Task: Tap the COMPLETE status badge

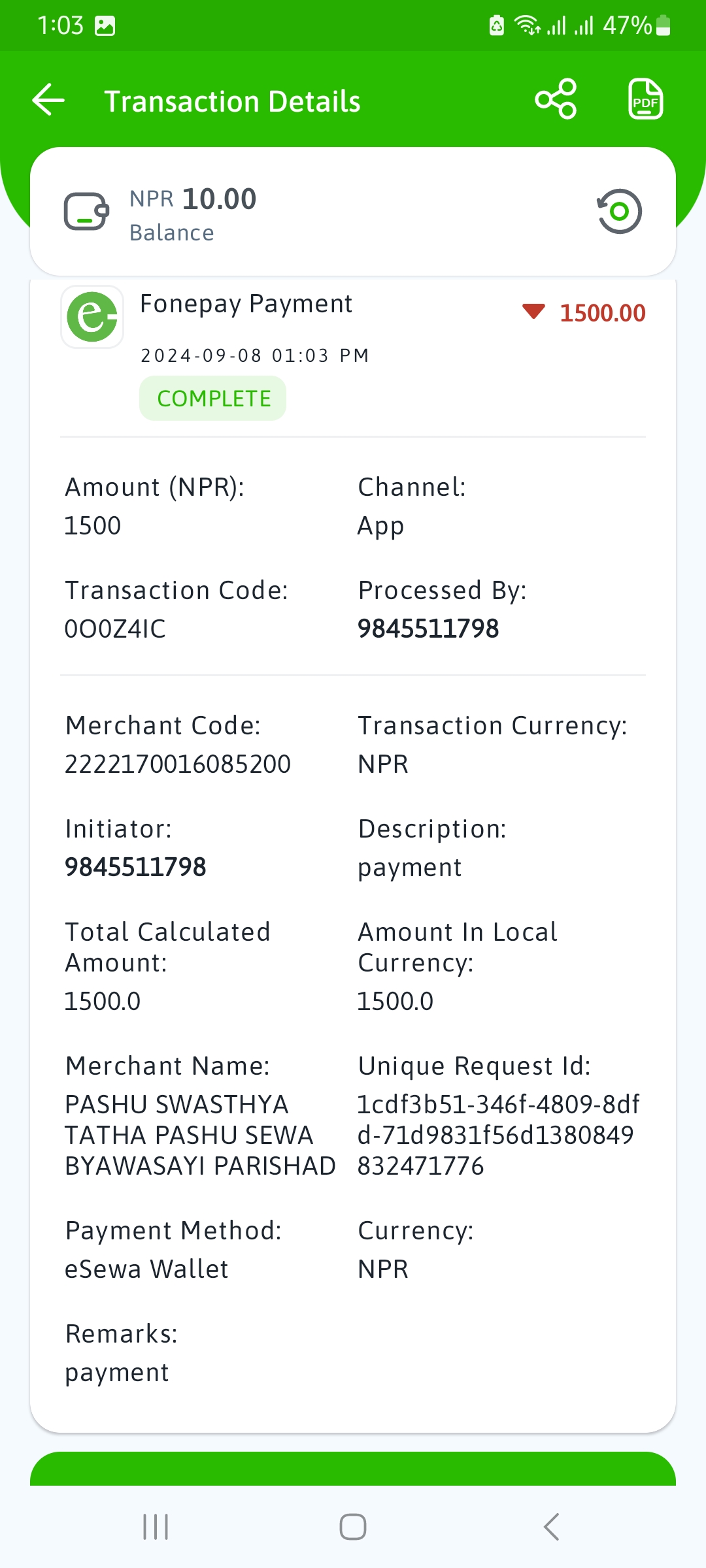Action: coord(212,398)
